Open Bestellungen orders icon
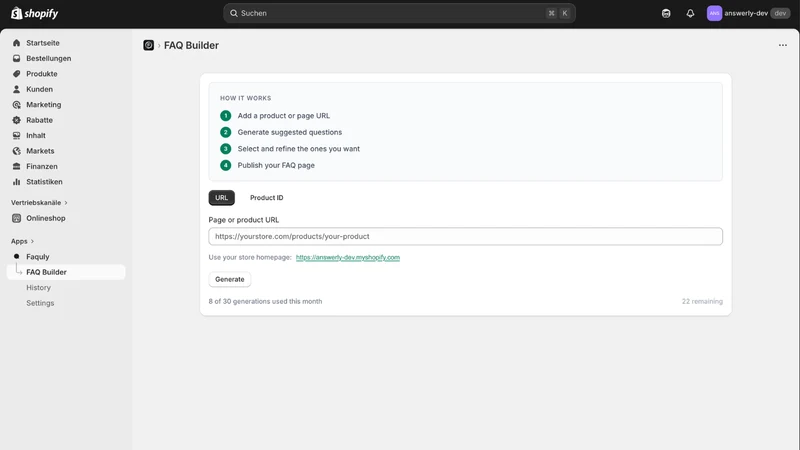The width and height of the screenshot is (800, 450). pyautogui.click(x=16, y=58)
